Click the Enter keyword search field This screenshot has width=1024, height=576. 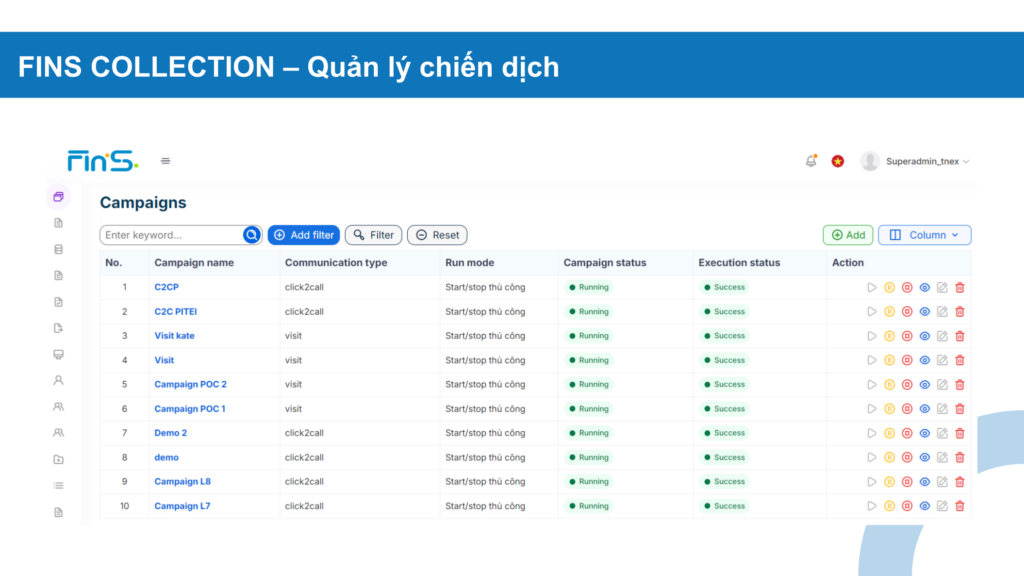pyautogui.click(x=172, y=235)
